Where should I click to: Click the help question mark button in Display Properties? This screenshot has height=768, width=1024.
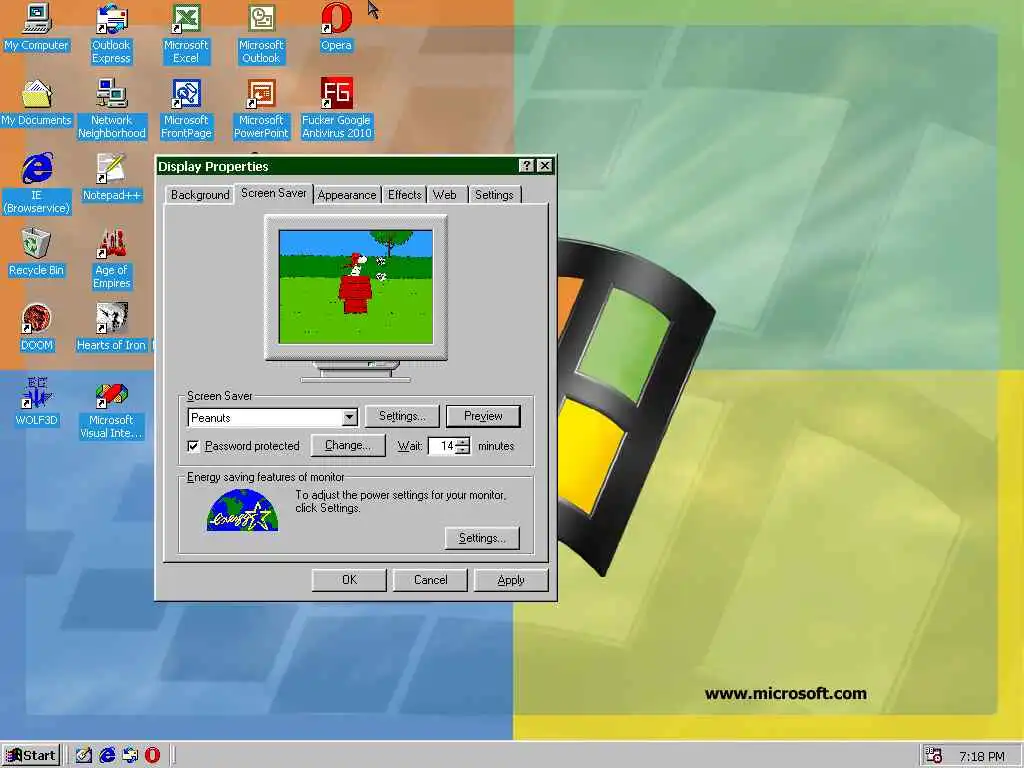click(x=526, y=166)
